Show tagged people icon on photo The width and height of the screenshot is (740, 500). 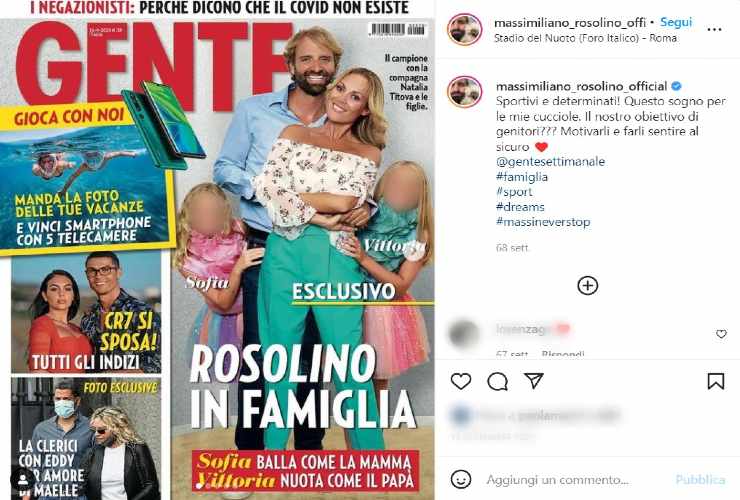point(22,480)
